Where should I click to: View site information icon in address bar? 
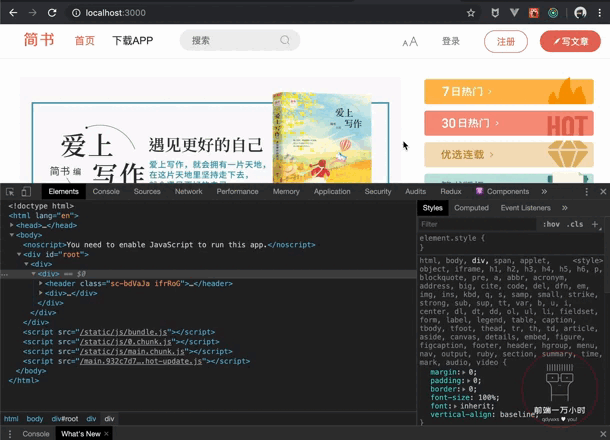[x=76, y=13]
